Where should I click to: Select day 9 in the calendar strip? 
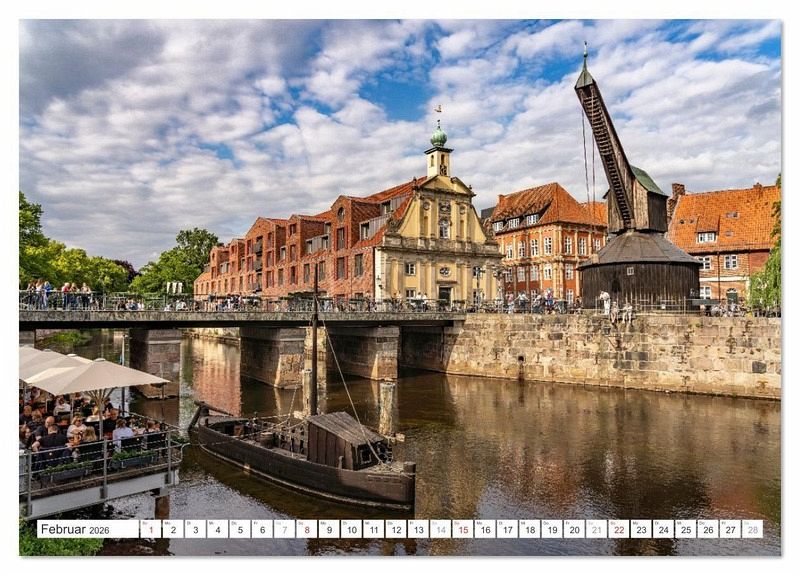click(329, 529)
